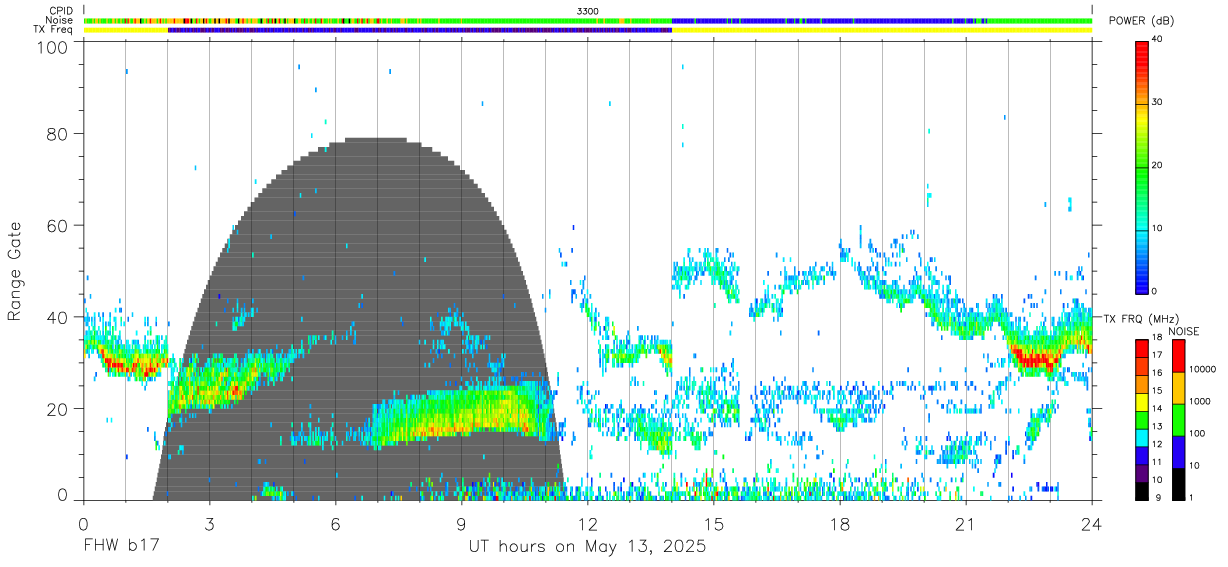
Task: Click noise scale value 10000
Action: tap(1203, 369)
